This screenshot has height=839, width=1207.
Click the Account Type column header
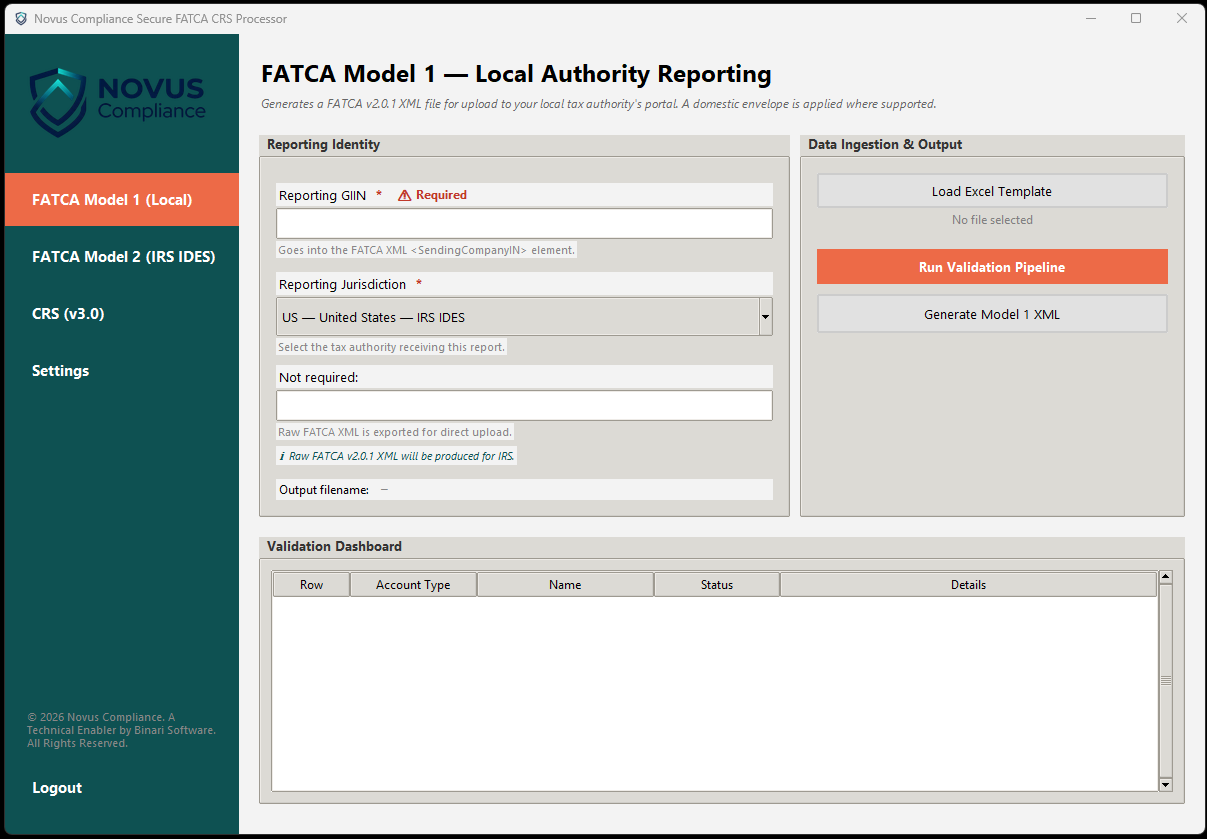(413, 585)
